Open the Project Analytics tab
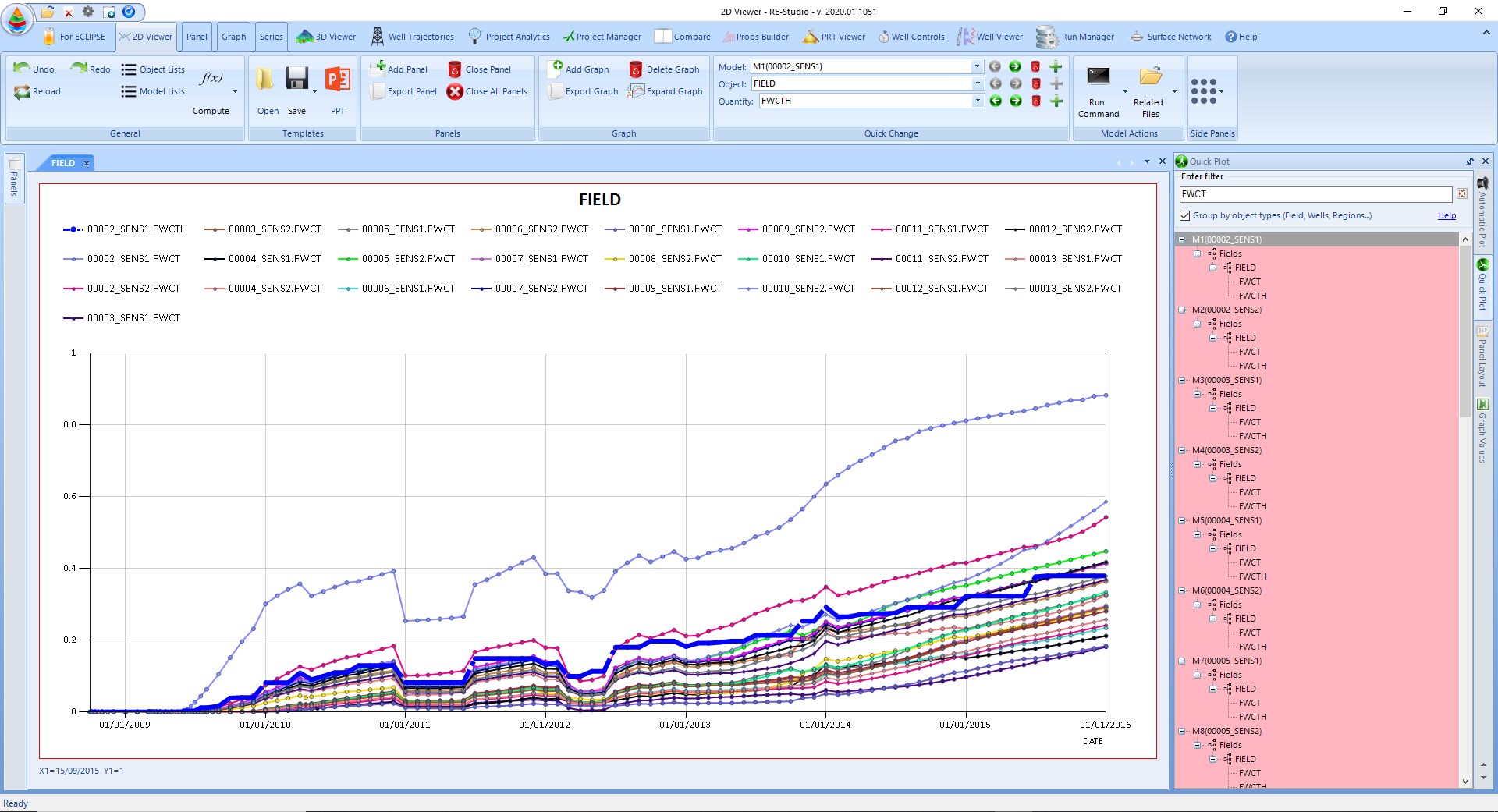 tap(509, 37)
